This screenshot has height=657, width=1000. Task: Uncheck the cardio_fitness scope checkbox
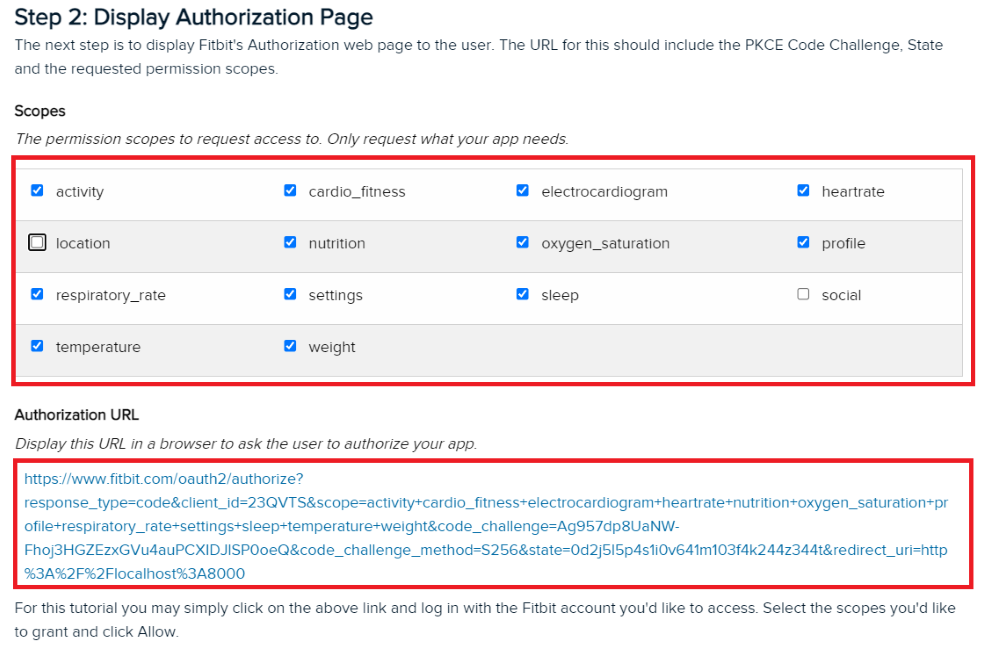(290, 191)
